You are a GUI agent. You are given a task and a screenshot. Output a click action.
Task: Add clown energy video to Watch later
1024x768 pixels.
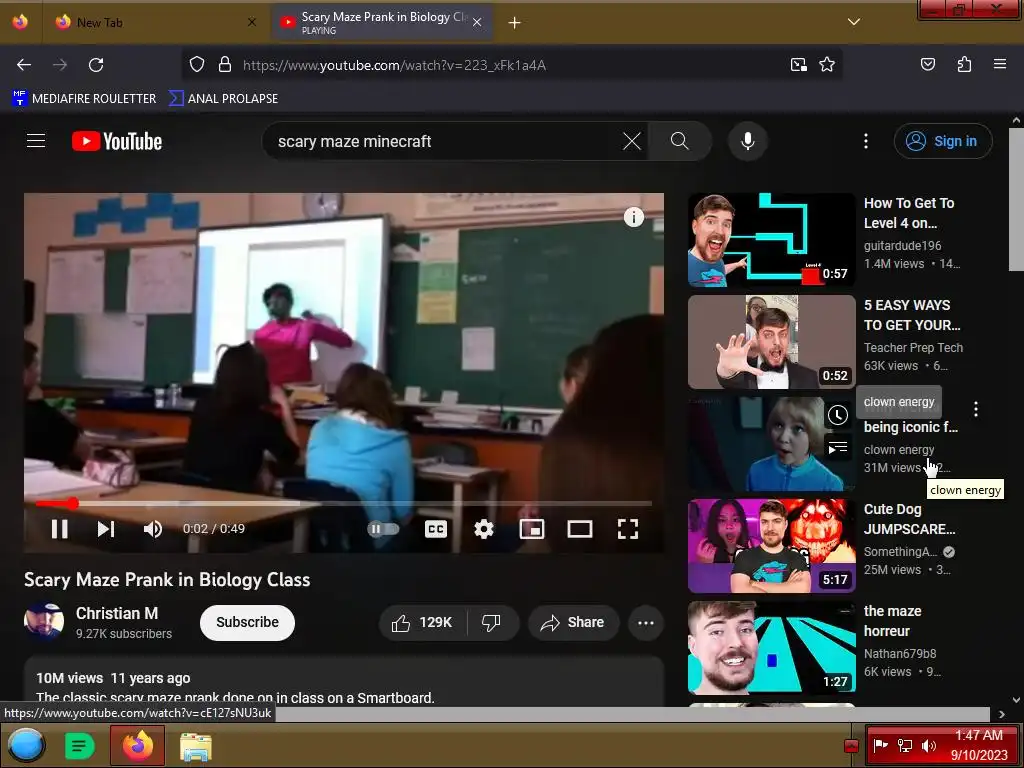pyautogui.click(x=838, y=414)
